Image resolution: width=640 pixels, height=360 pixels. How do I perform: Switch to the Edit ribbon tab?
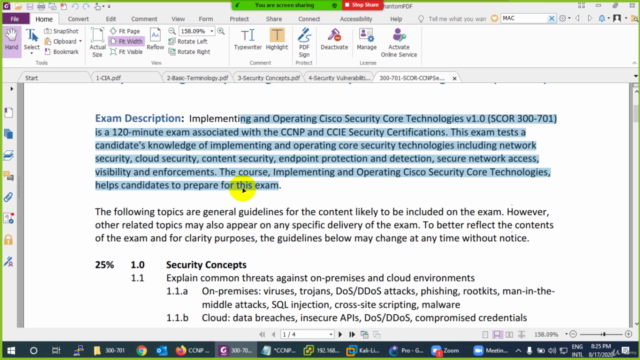[111, 19]
